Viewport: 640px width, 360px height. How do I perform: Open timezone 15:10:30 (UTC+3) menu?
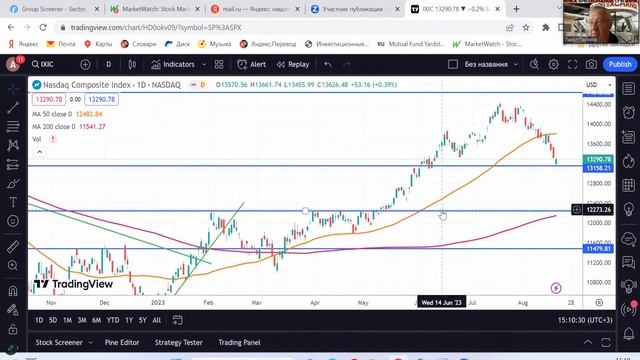pyautogui.click(x=585, y=320)
